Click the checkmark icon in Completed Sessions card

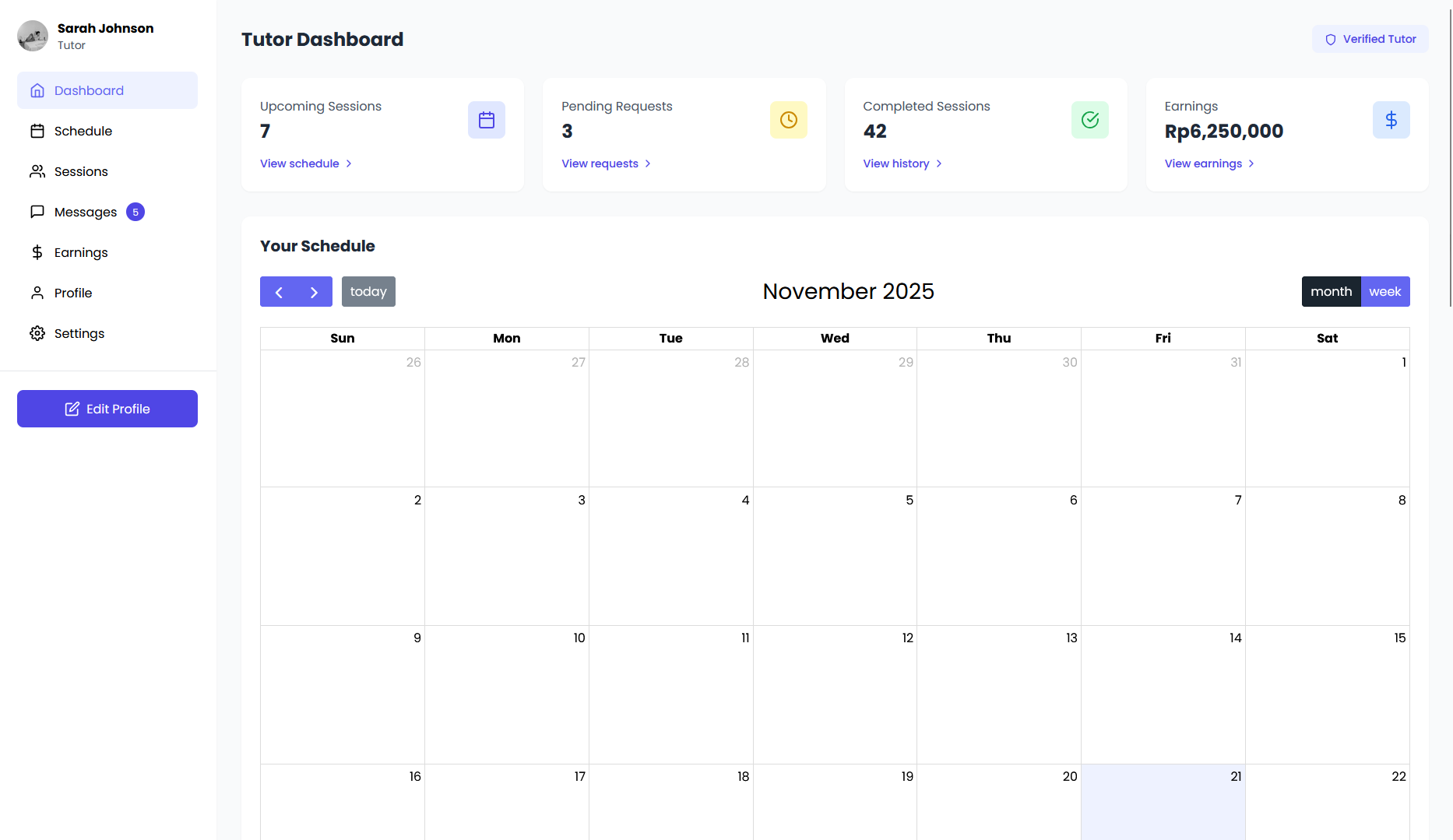pos(1089,120)
